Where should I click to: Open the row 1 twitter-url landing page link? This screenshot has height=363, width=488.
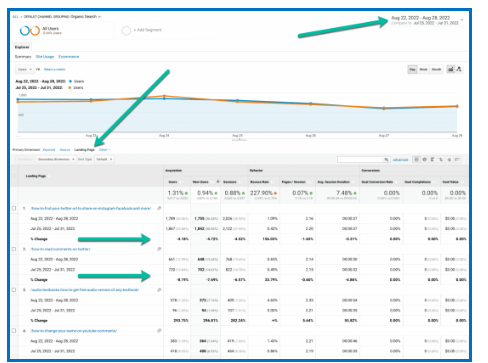point(90,208)
